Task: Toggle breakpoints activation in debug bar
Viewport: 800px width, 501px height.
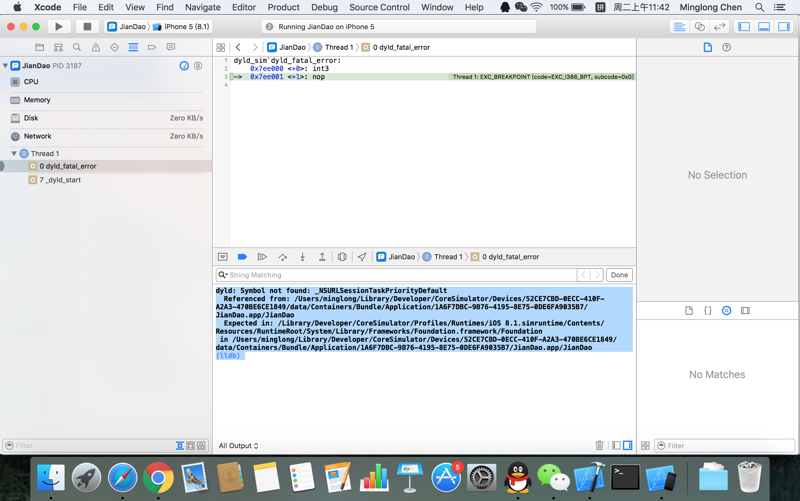Action: pyautogui.click(x=242, y=257)
